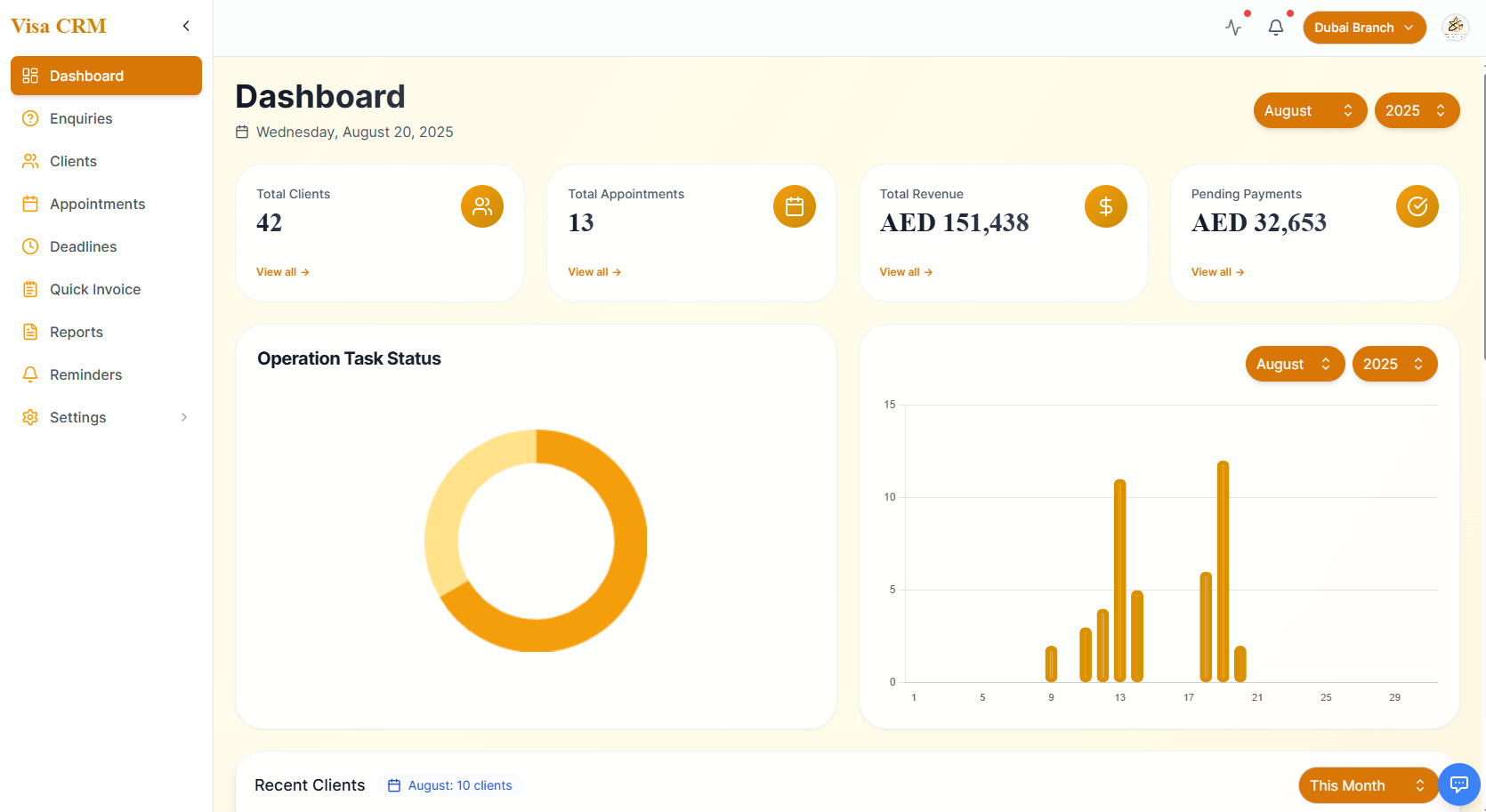The height and width of the screenshot is (812, 1486).
Task: Click View all under Total Revenue
Action: (906, 272)
